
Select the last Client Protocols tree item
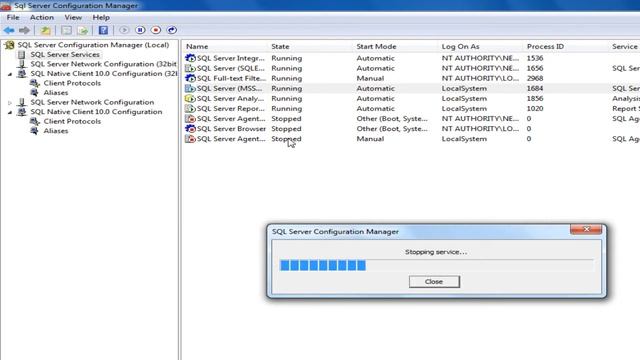72,121
